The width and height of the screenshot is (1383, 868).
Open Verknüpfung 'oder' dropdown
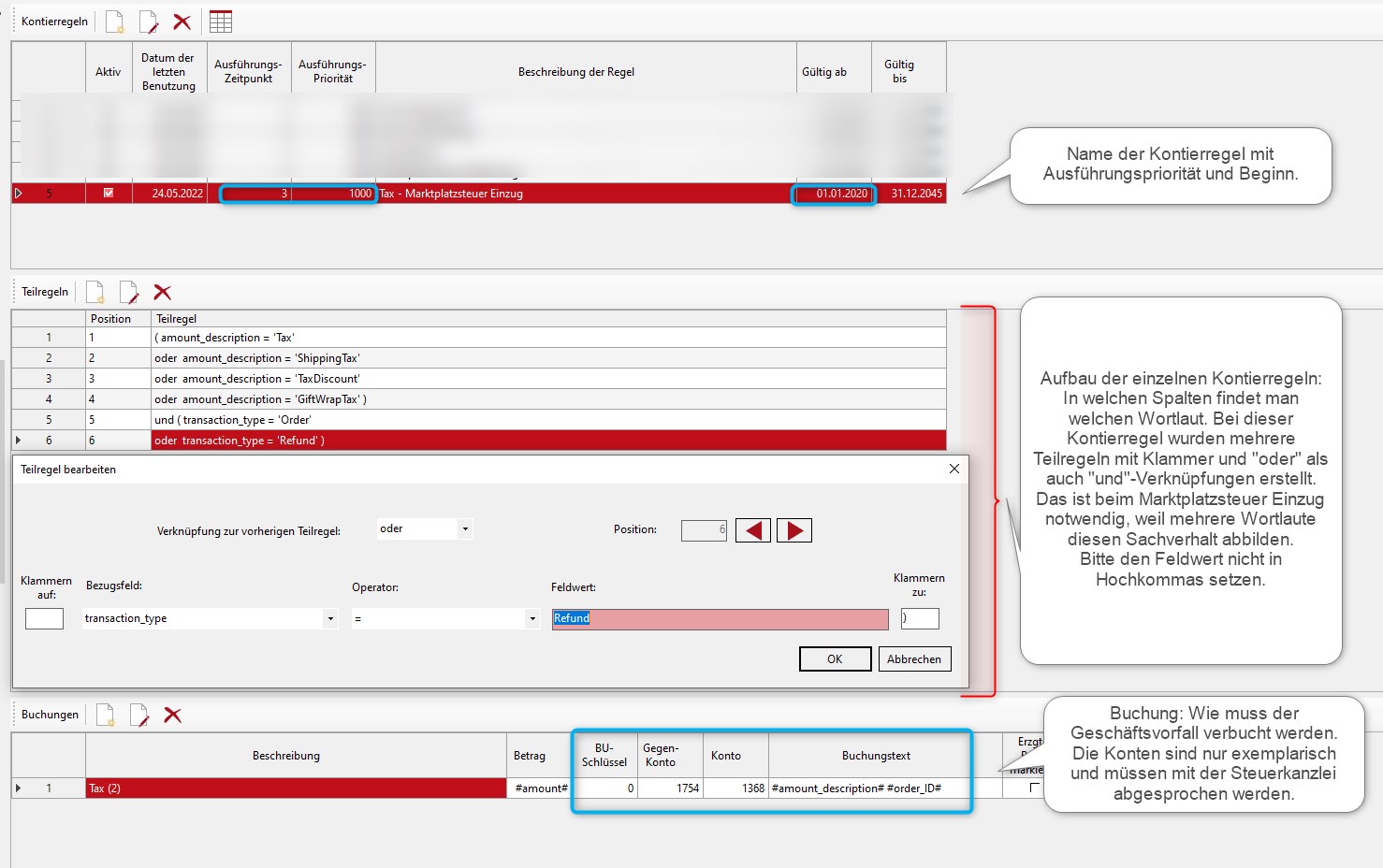tap(464, 529)
